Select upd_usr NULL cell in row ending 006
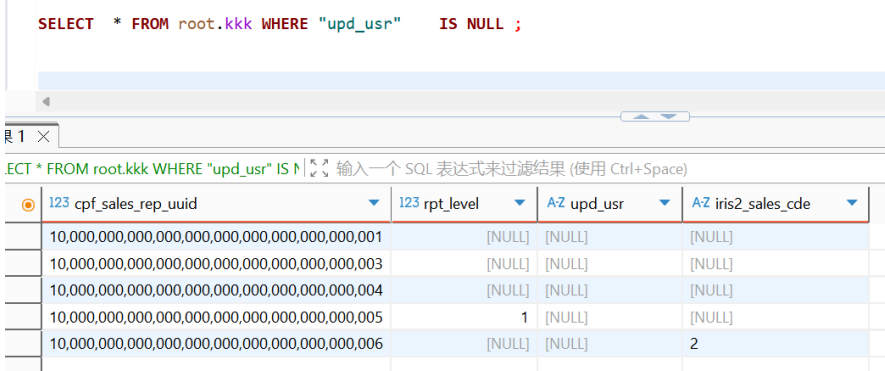Image resolution: width=885 pixels, height=371 pixels. click(610, 343)
